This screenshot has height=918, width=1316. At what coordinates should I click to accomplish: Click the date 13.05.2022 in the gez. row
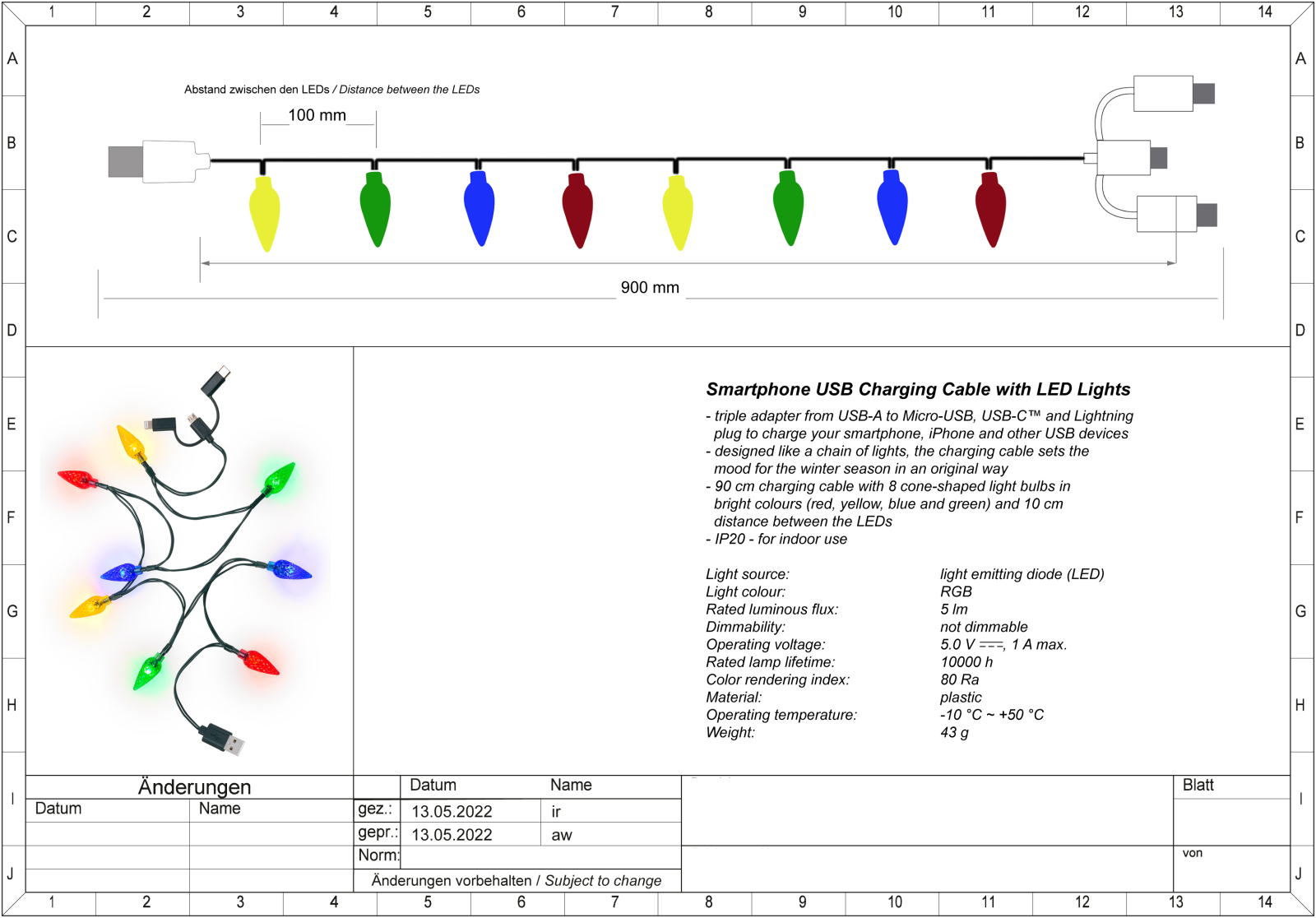click(452, 812)
